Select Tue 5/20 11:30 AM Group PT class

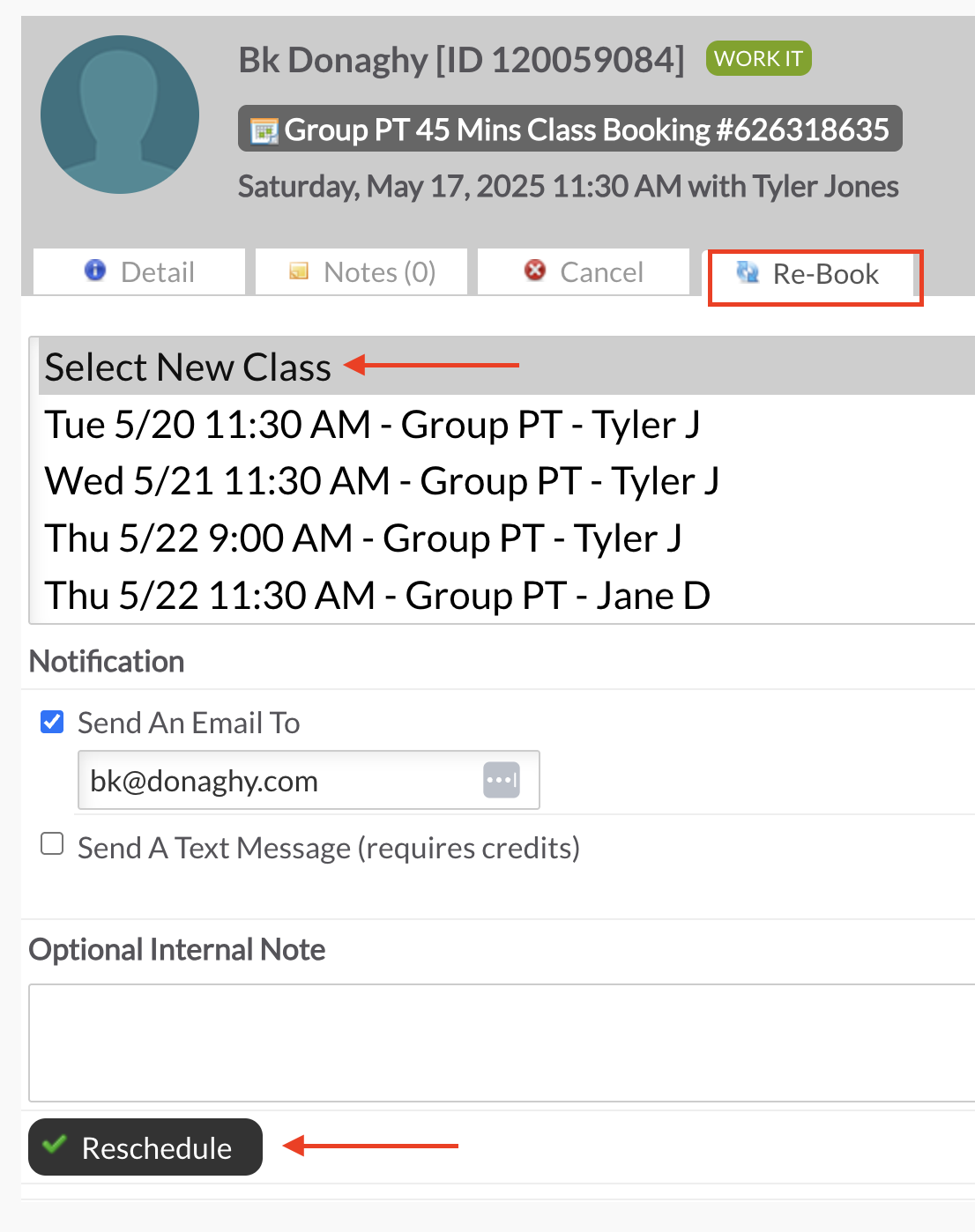point(372,425)
